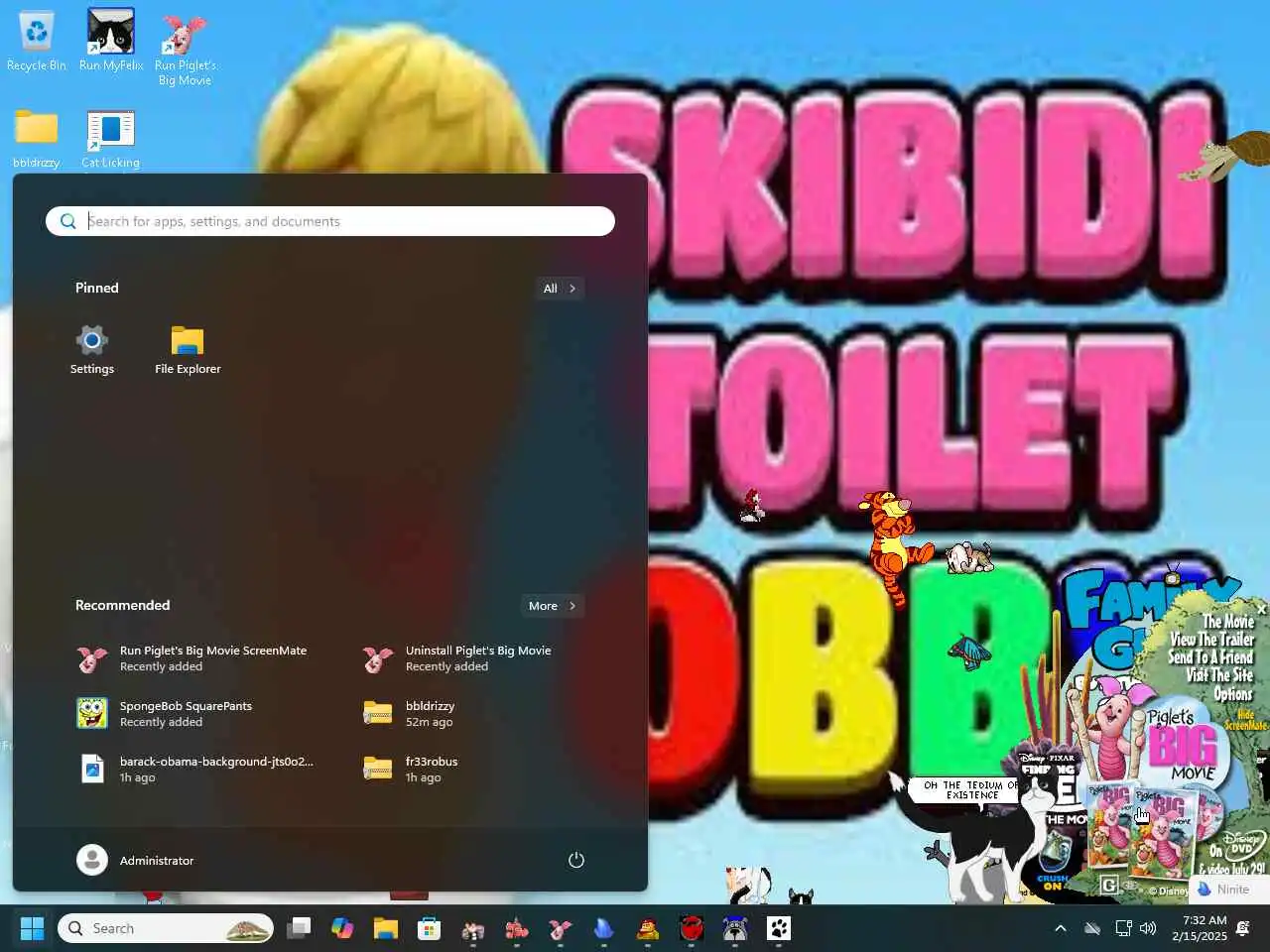The image size is (1270, 952).
Task: Click the taskbar Search box
Action: tap(166, 928)
